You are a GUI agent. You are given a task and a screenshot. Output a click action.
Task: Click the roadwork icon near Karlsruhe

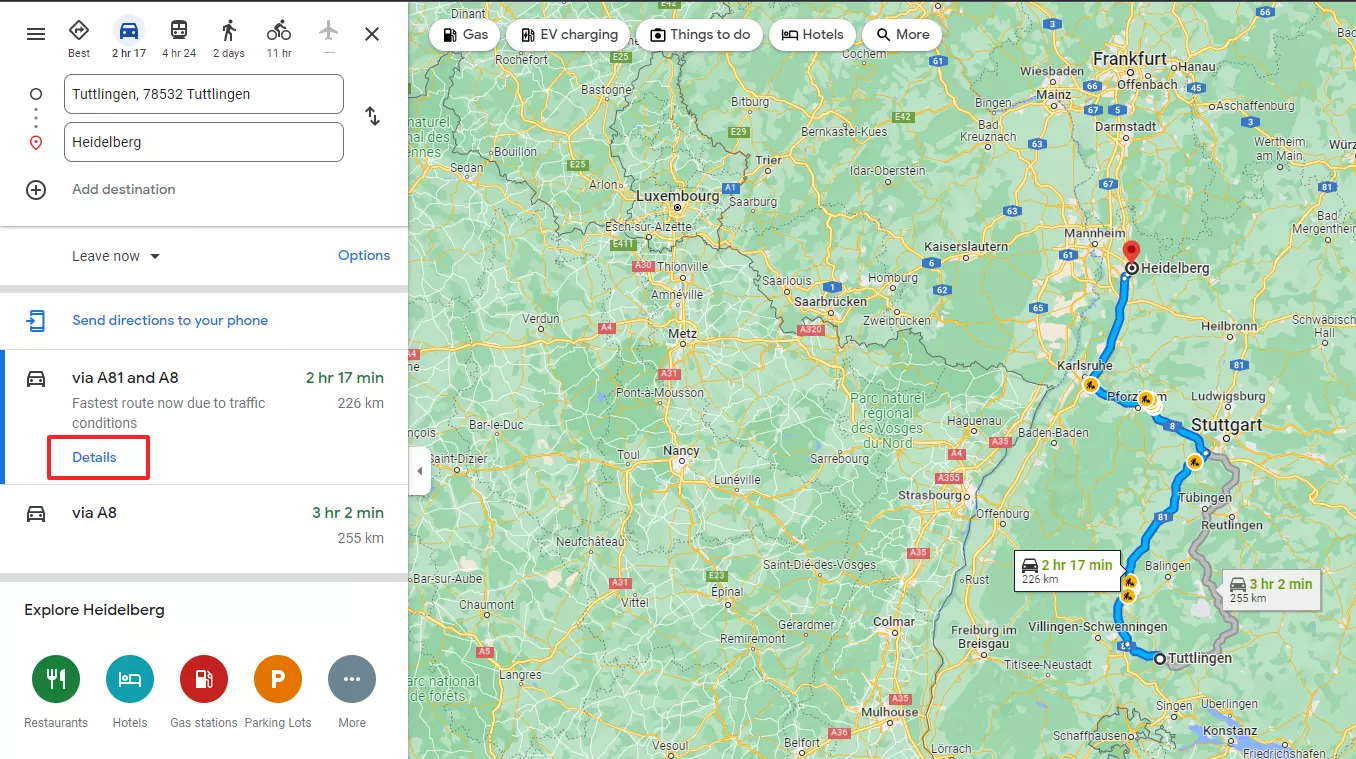(1090, 384)
